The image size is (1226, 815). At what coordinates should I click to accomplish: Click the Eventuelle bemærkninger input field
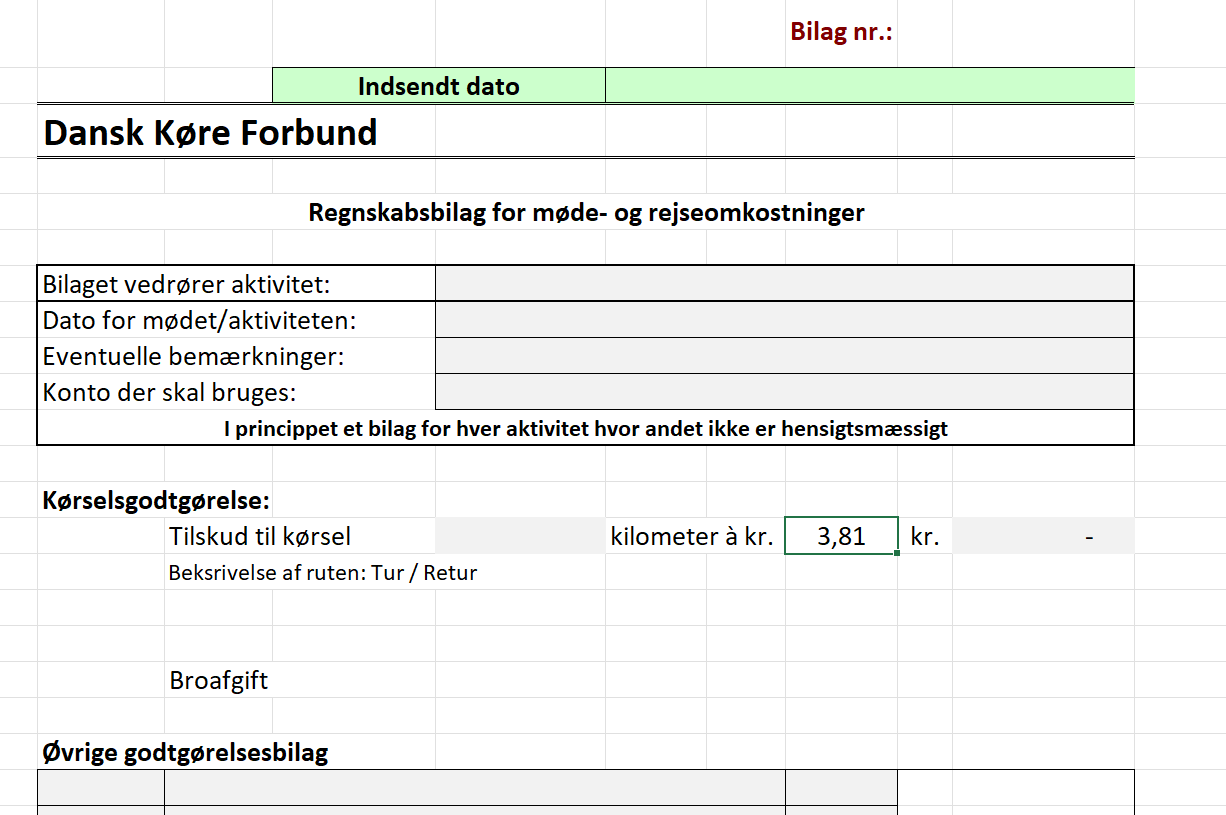(x=784, y=356)
